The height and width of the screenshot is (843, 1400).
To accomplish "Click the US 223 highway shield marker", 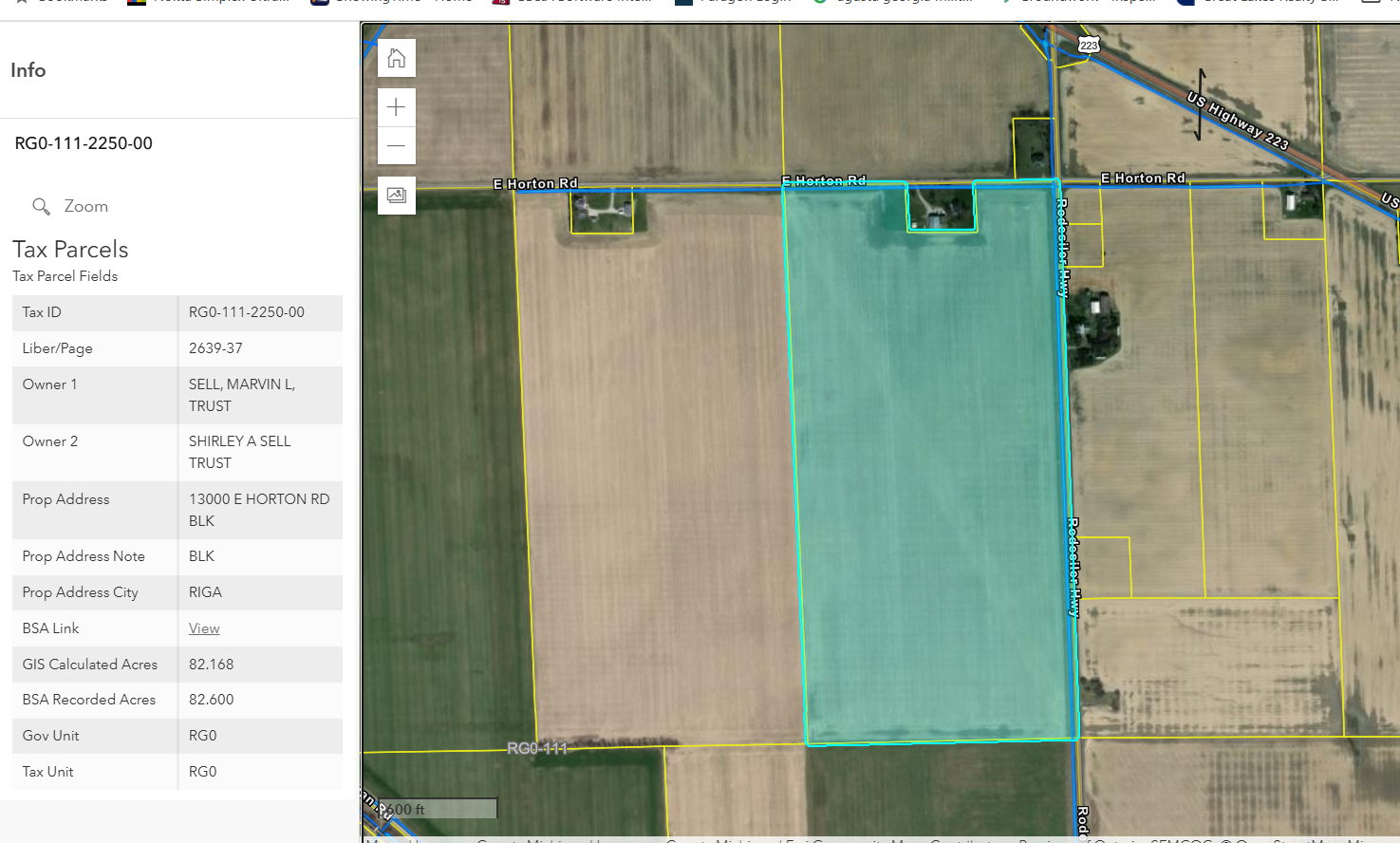I will 1089,45.
